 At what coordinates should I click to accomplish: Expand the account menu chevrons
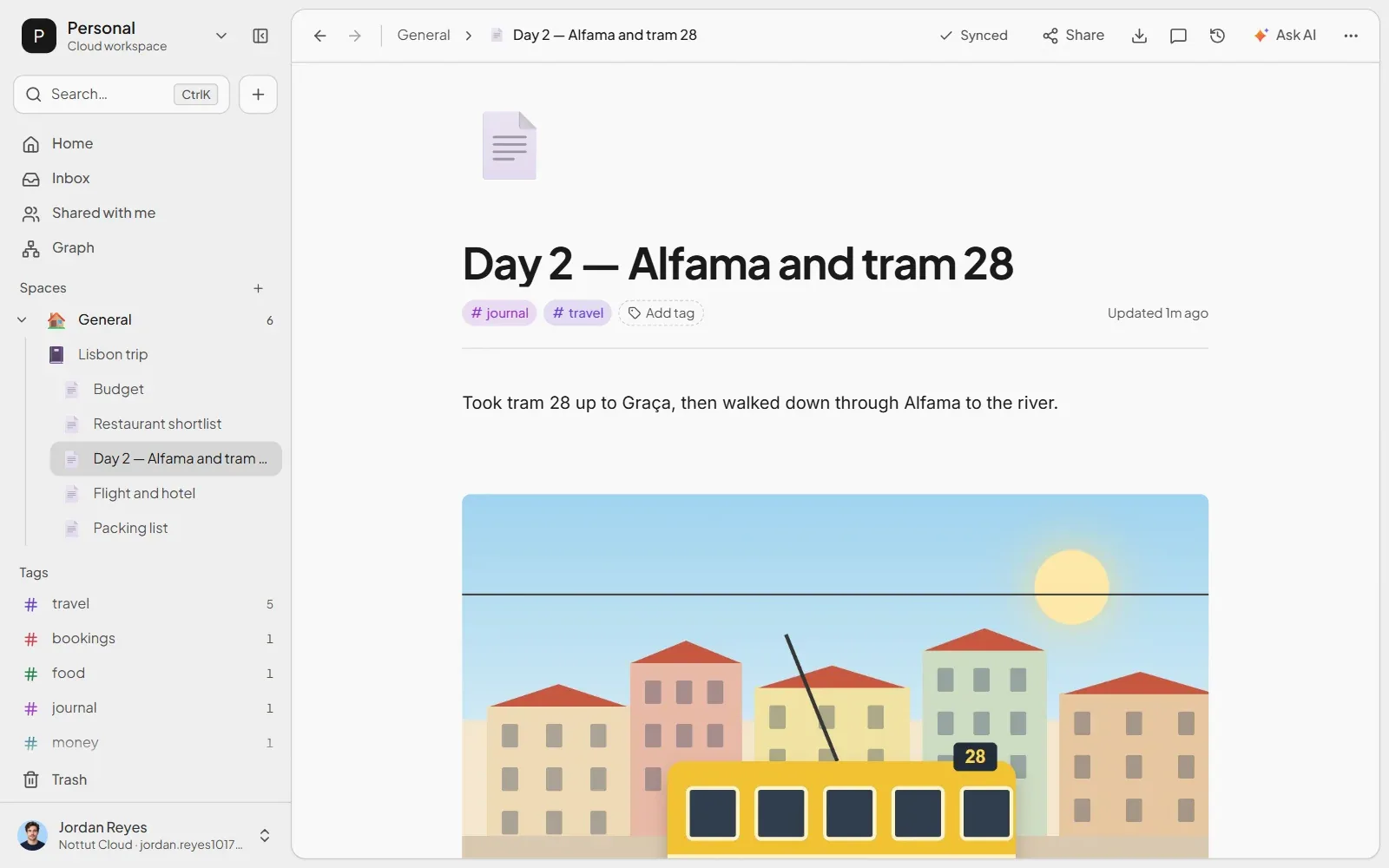pyautogui.click(x=265, y=835)
